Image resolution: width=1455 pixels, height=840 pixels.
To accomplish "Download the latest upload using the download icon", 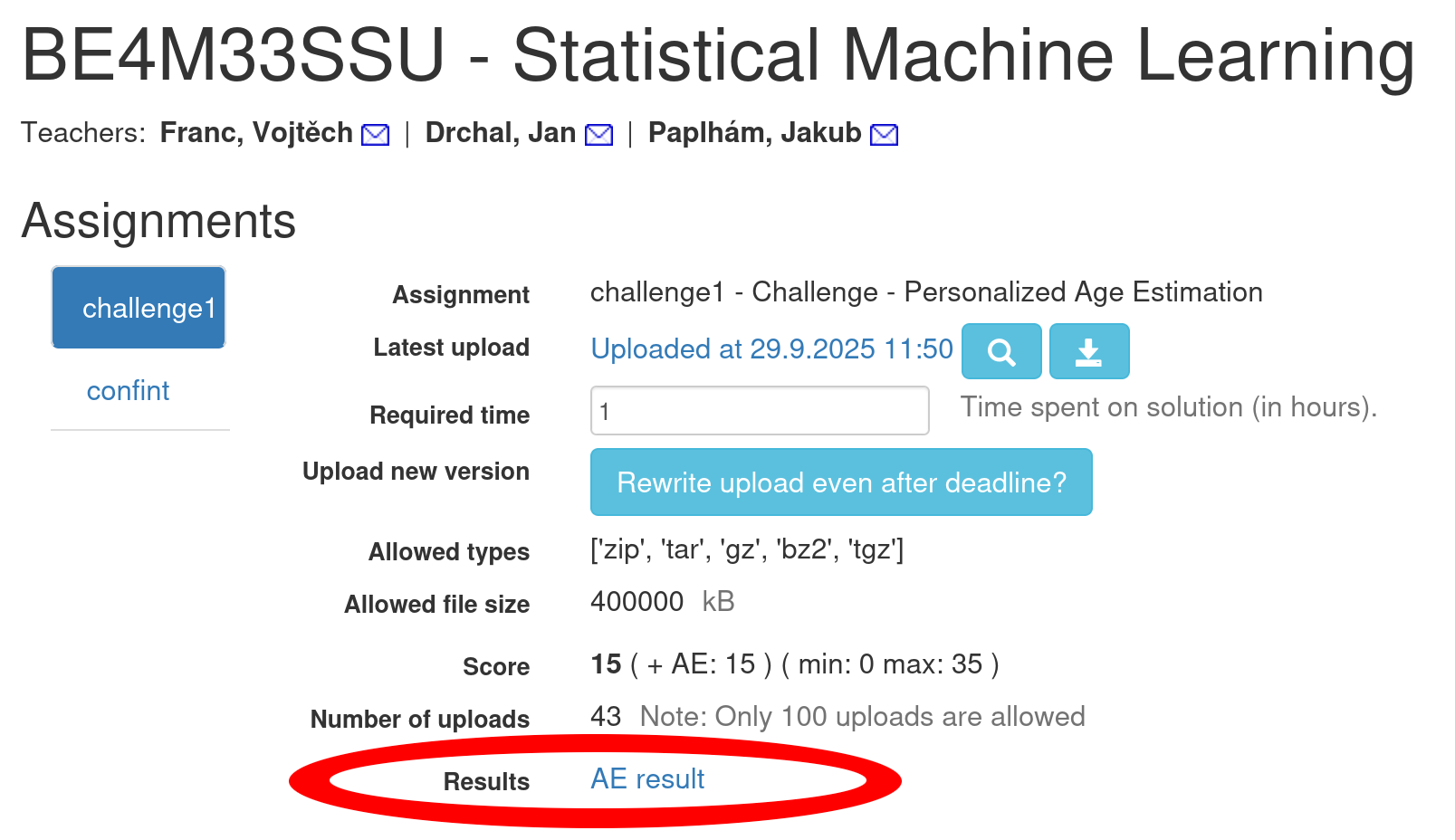I will 1088,351.
